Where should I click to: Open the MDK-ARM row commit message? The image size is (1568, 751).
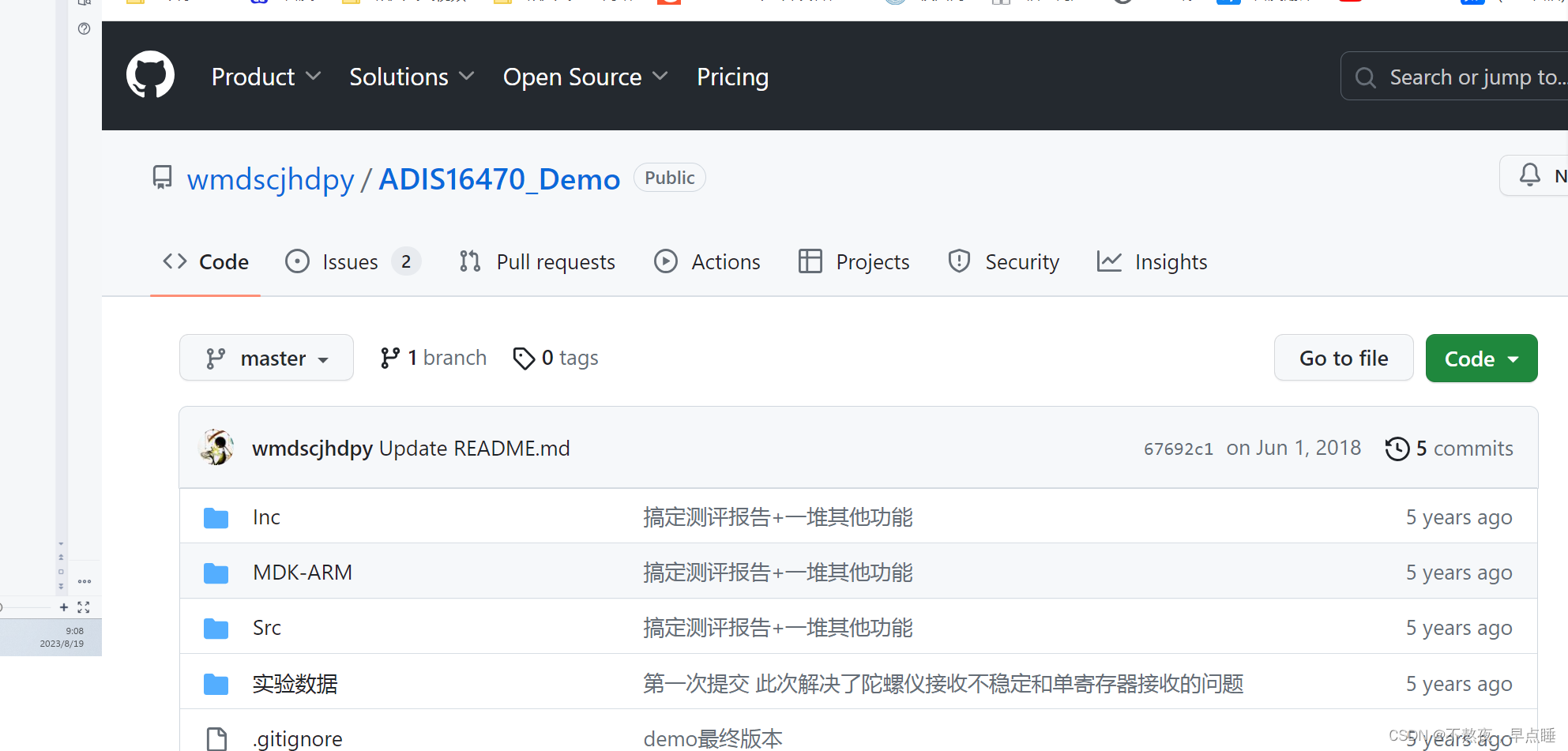[x=777, y=573]
